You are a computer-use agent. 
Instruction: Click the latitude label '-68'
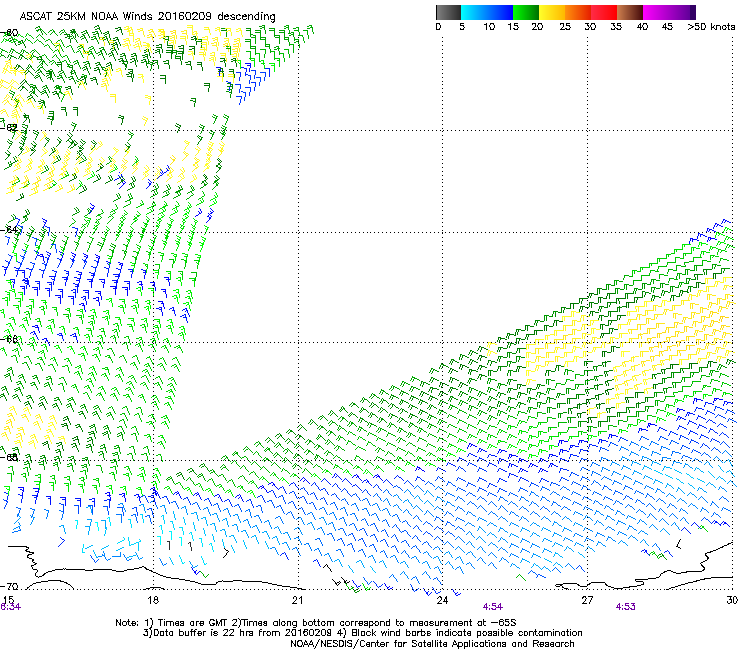[x=9, y=457]
